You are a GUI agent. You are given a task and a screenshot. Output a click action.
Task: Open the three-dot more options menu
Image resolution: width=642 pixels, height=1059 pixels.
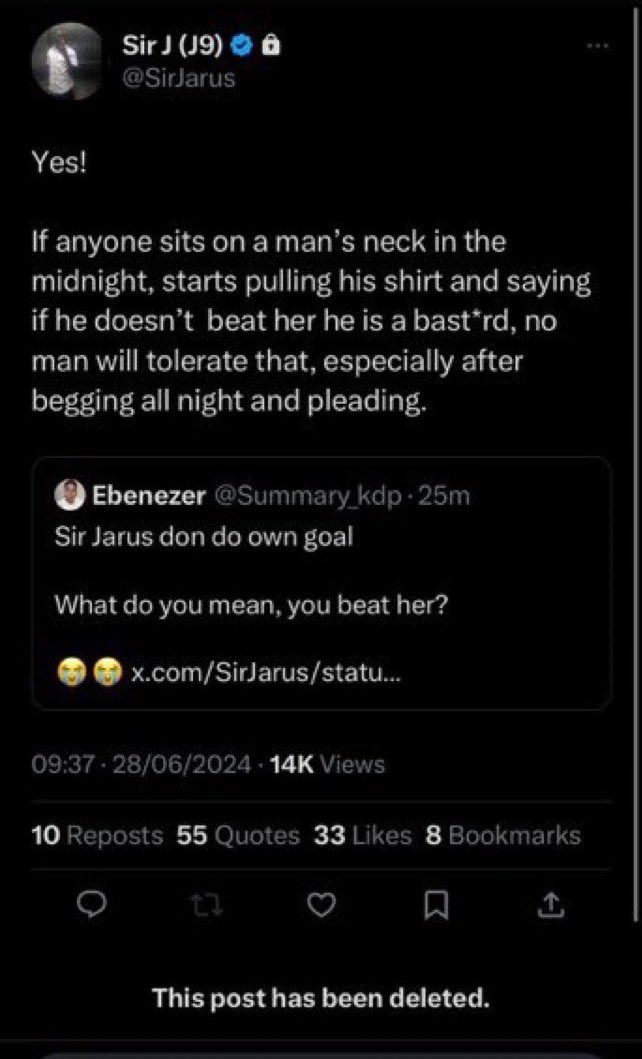597,46
